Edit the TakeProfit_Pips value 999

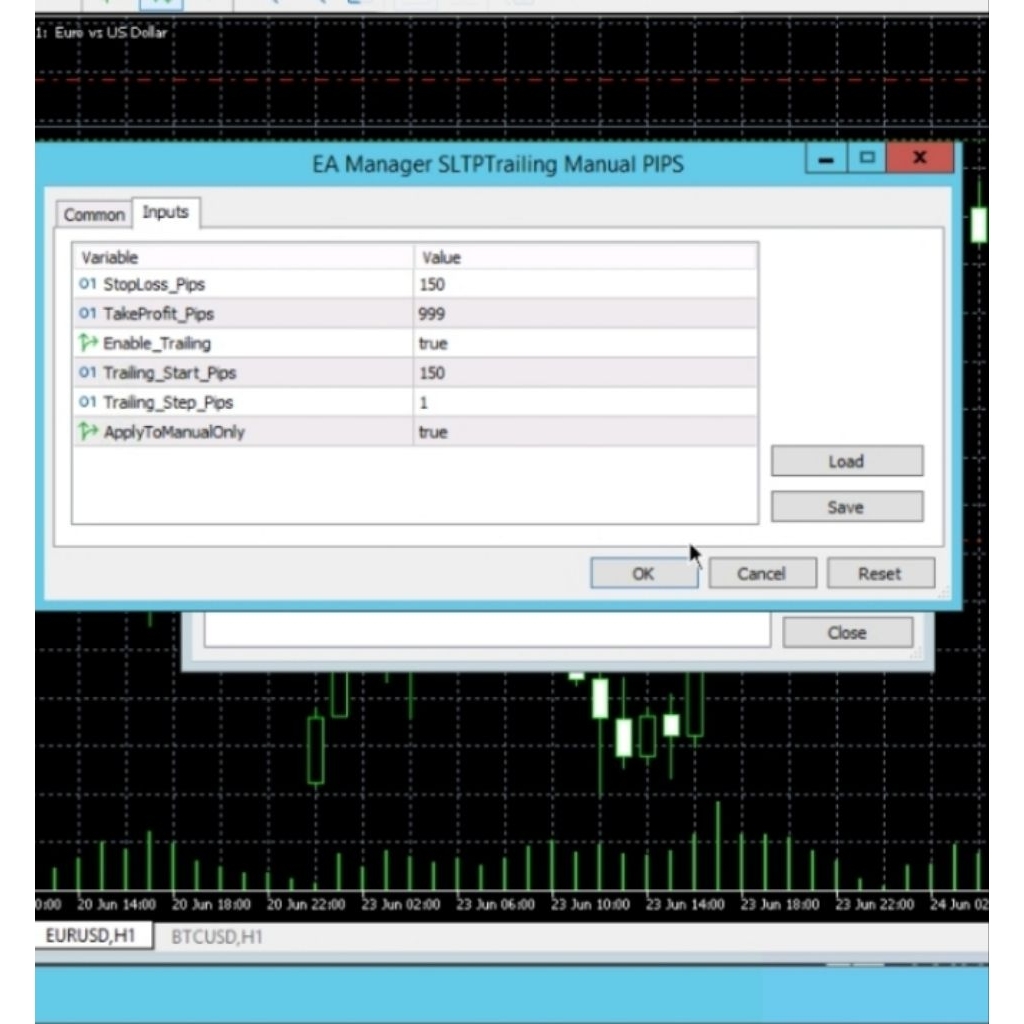tap(433, 314)
